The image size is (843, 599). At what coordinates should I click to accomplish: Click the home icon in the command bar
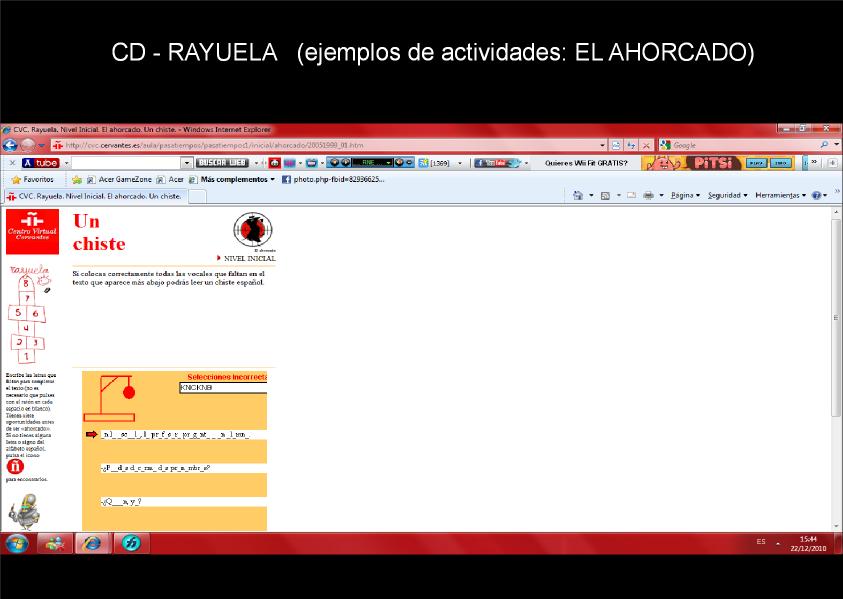click(x=578, y=195)
